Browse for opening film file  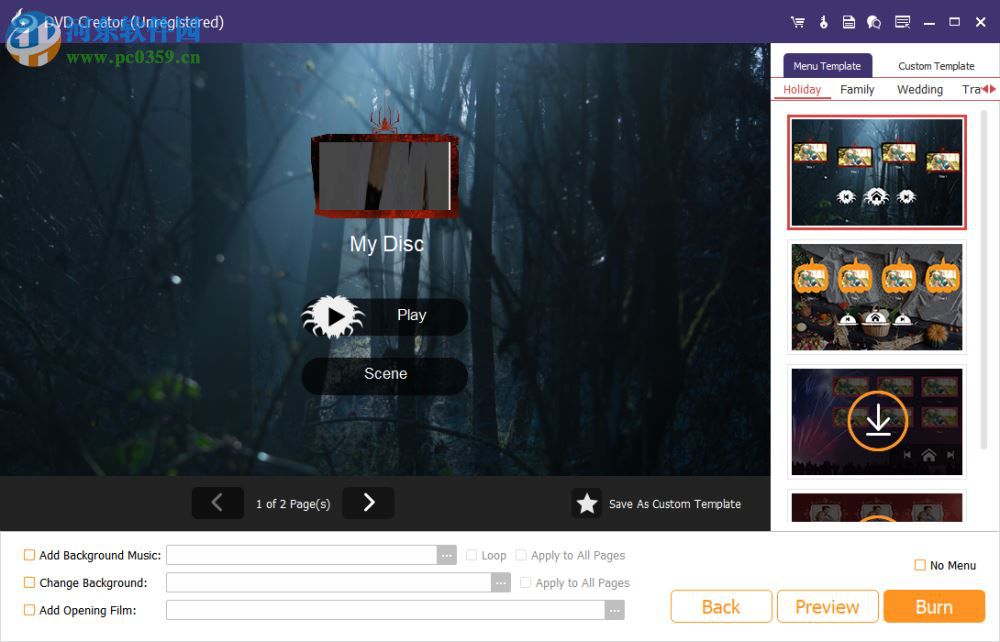pyautogui.click(x=614, y=610)
